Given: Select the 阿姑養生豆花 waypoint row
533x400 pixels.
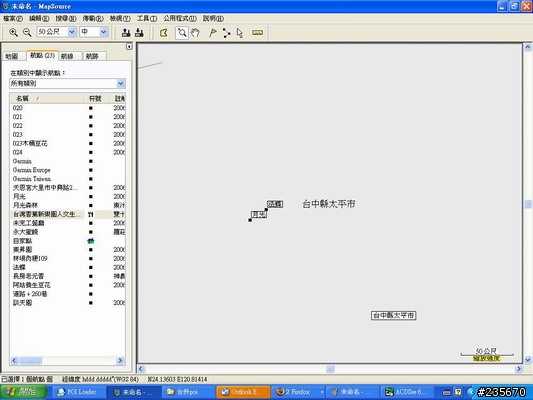Looking at the screenshot, I should 68,285.
